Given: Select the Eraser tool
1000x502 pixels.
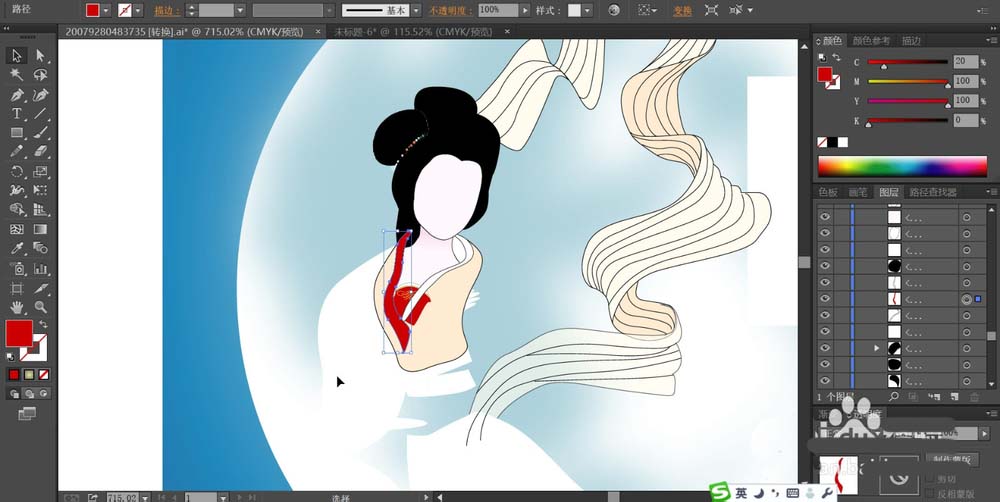Looking at the screenshot, I should [x=40, y=152].
